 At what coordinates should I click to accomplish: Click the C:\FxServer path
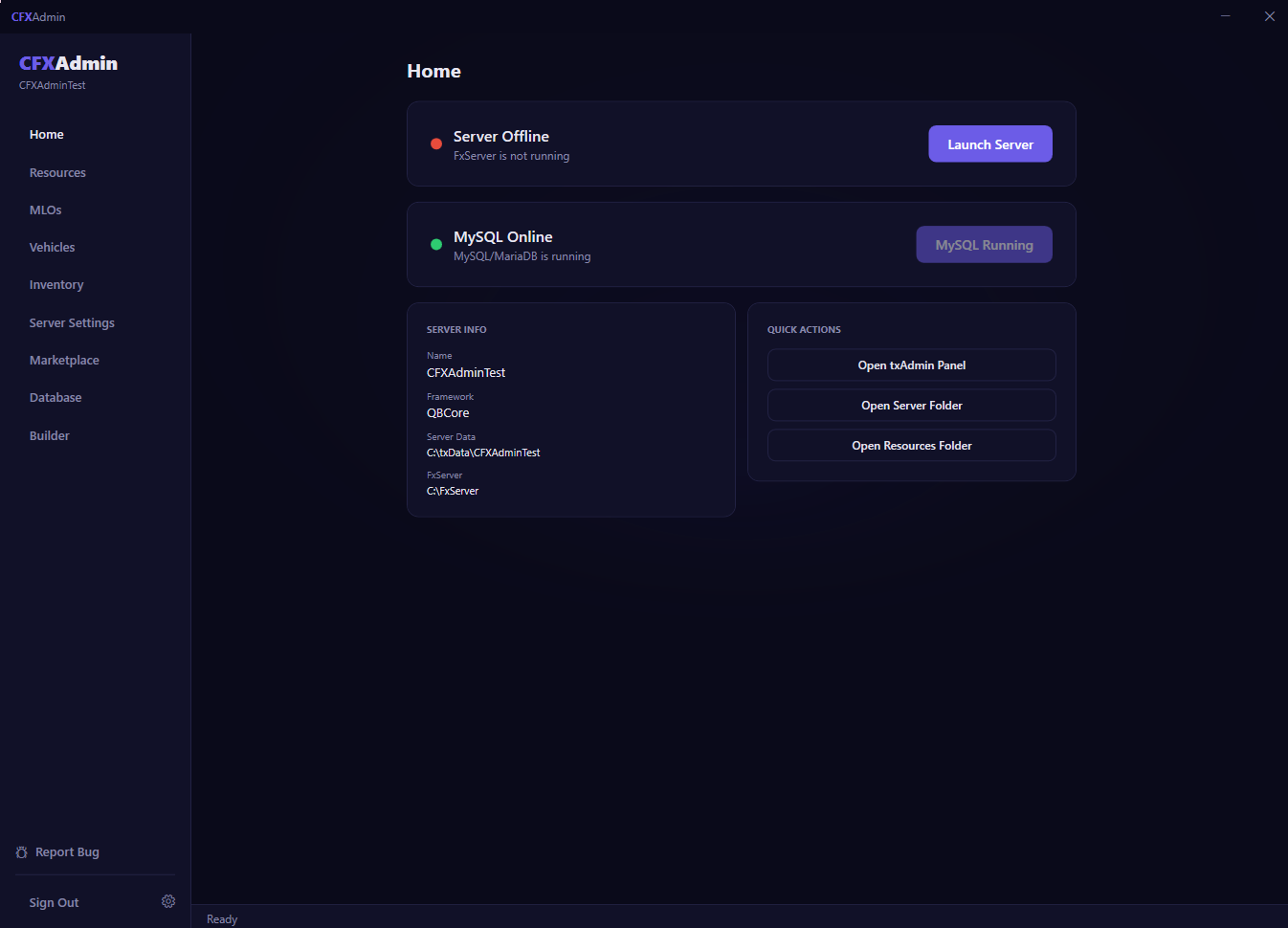pos(453,491)
